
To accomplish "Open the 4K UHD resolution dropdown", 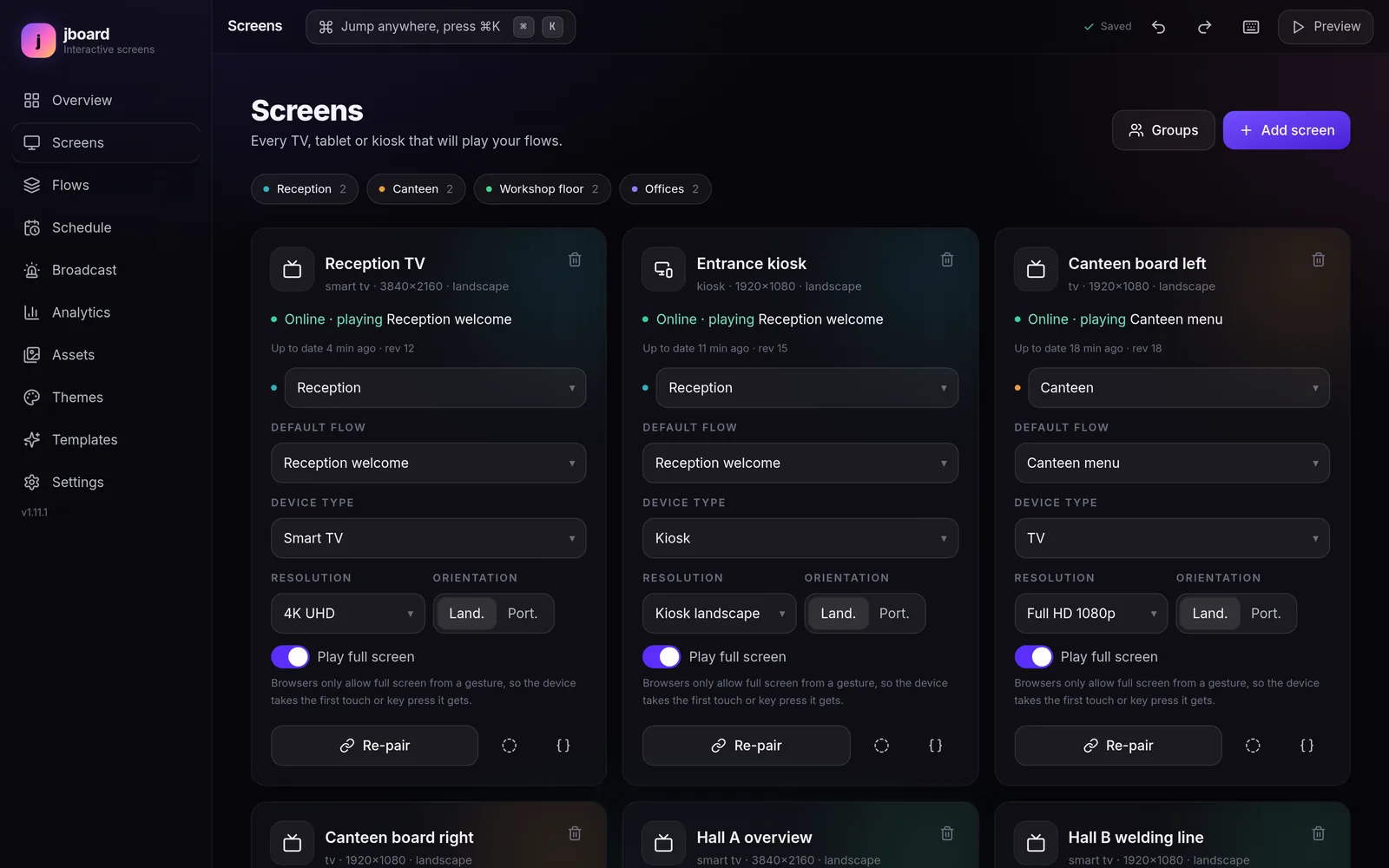I will (347, 614).
